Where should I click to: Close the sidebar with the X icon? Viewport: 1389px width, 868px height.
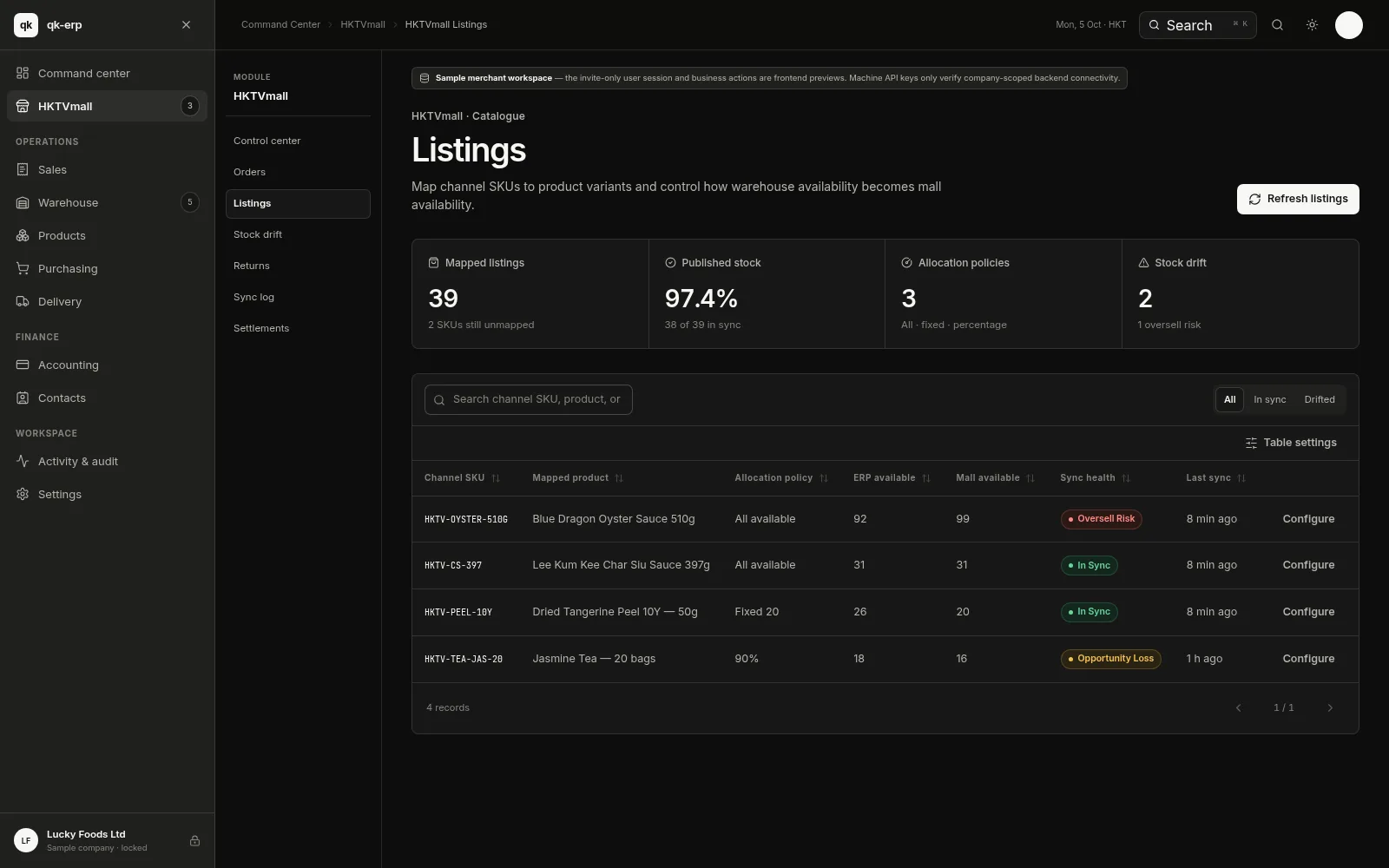pos(186,25)
